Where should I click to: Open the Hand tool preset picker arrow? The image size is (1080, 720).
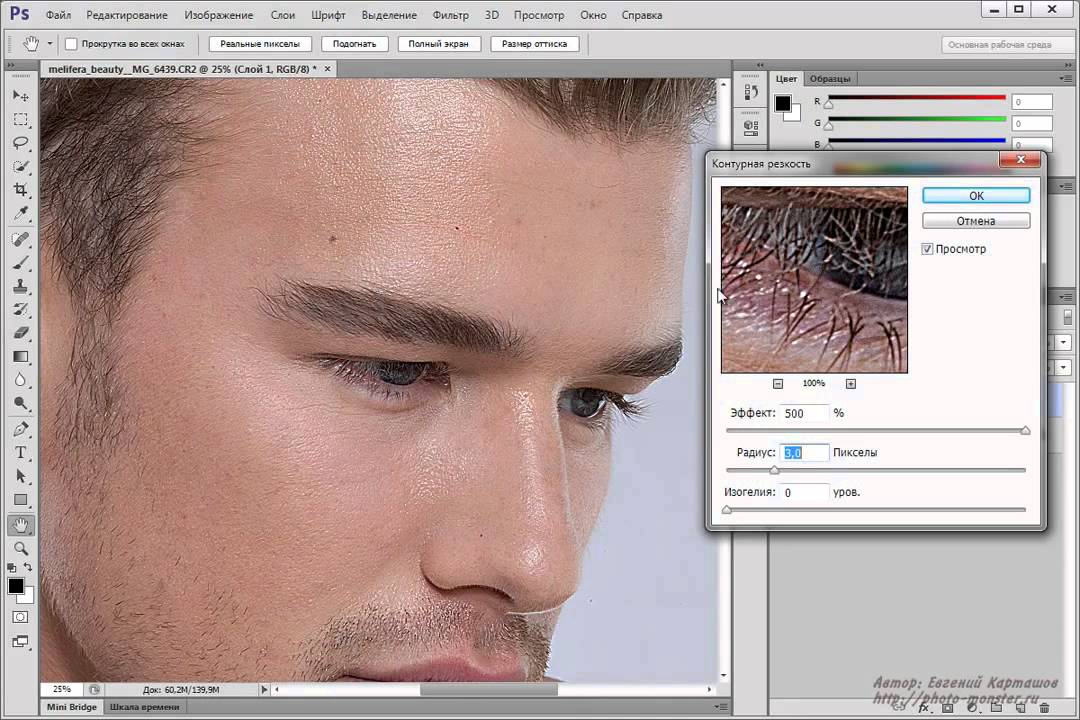point(50,43)
